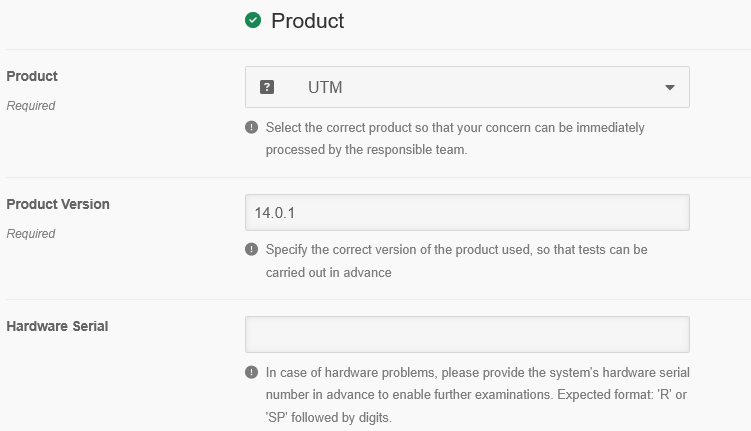The height and width of the screenshot is (431, 751).
Task: Click the question mark icon in the product selector
Action: click(267, 87)
